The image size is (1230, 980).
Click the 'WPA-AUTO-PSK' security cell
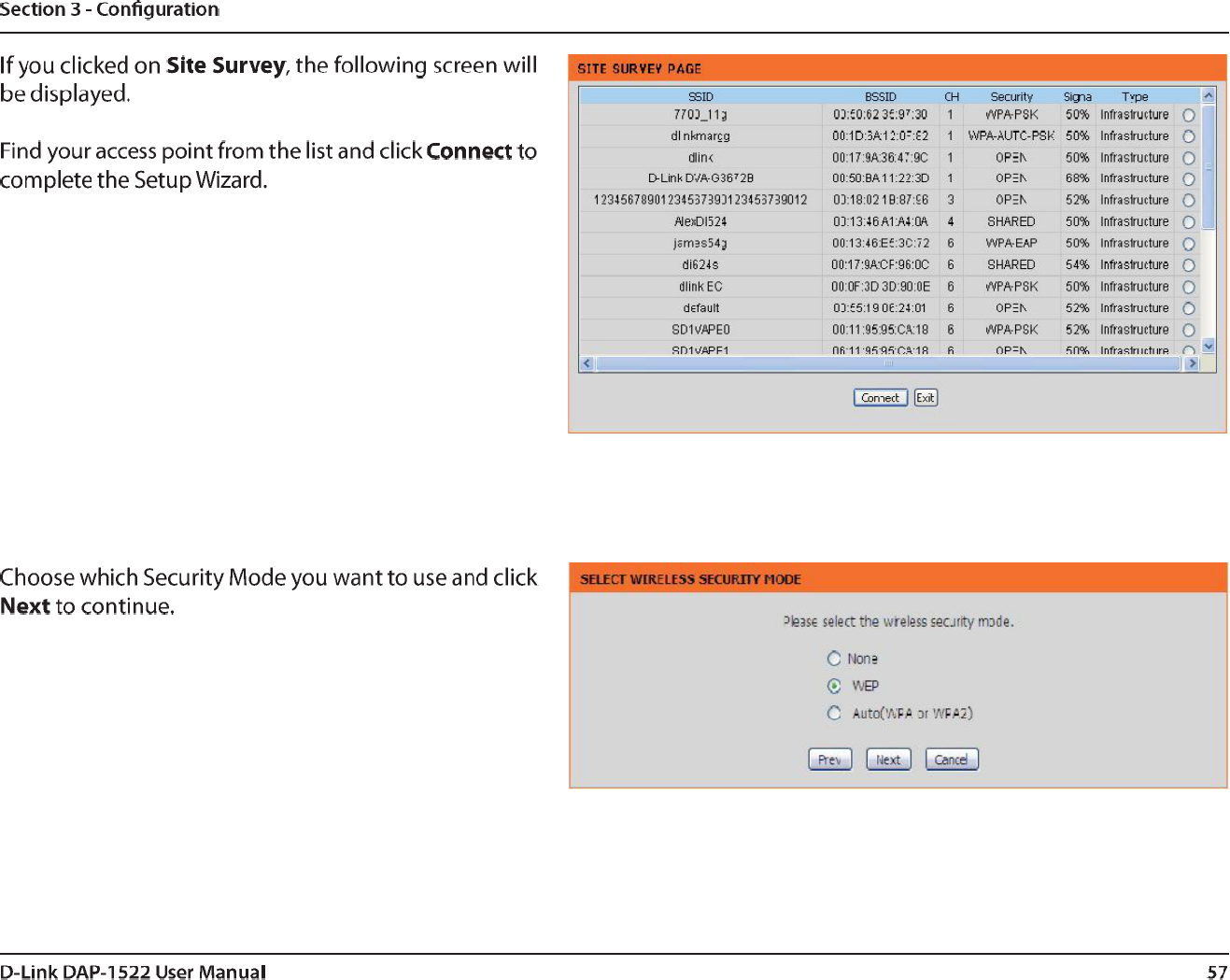[1011, 136]
